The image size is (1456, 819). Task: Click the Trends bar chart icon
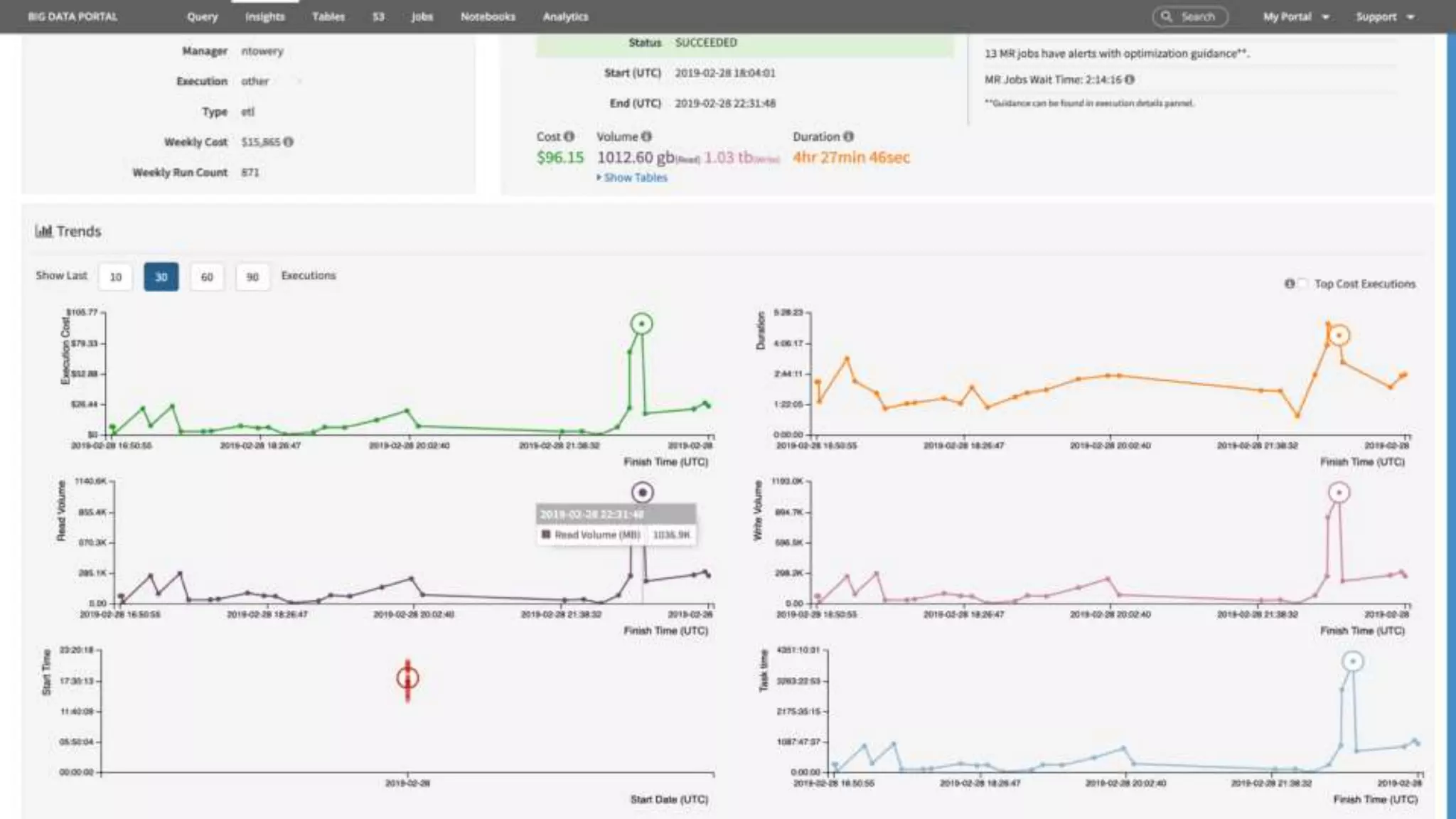coord(43,231)
